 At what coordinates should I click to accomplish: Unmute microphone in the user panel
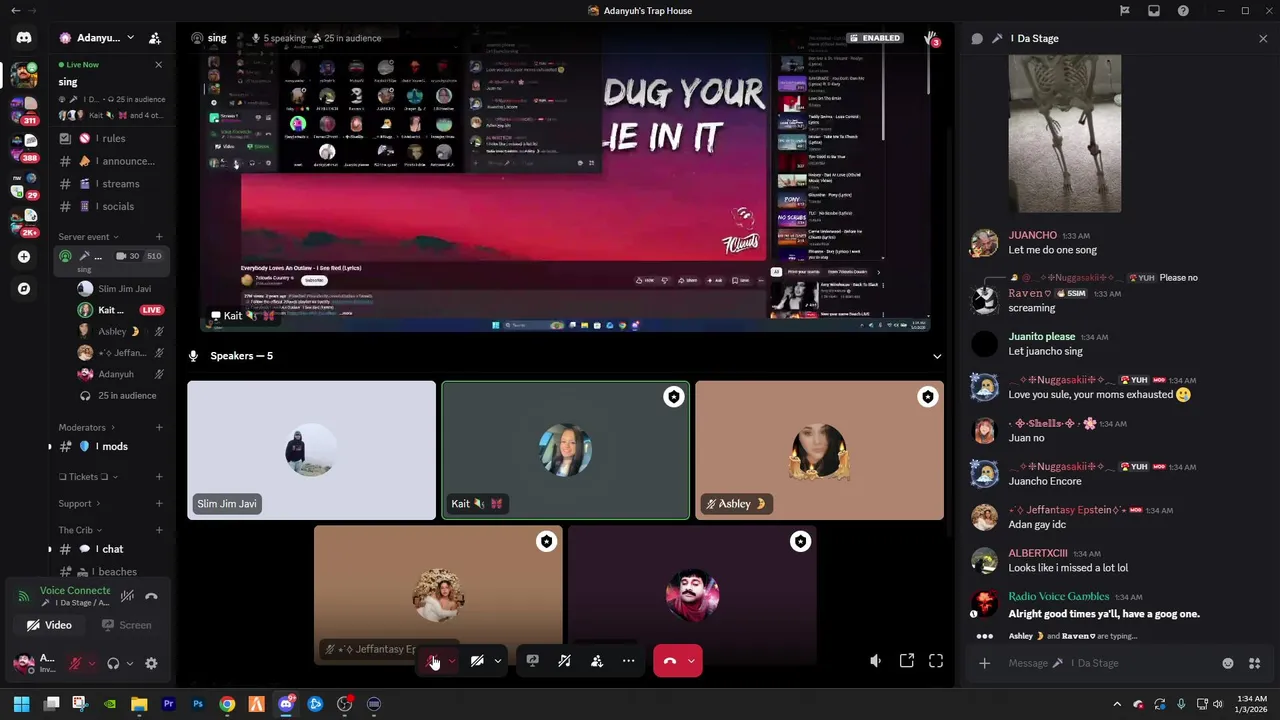(x=75, y=663)
